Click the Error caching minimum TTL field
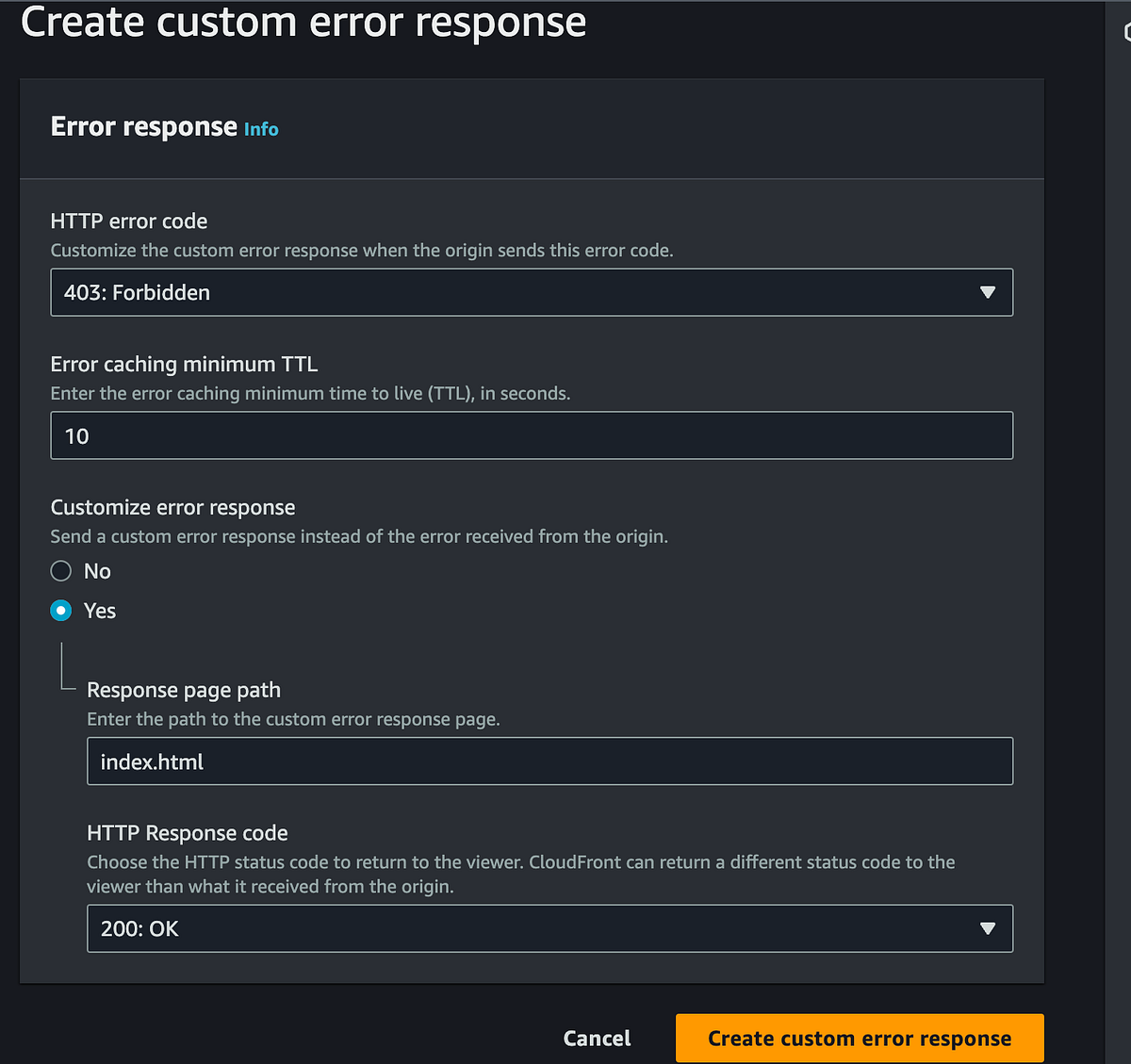The width and height of the screenshot is (1131, 1064). (x=531, y=434)
